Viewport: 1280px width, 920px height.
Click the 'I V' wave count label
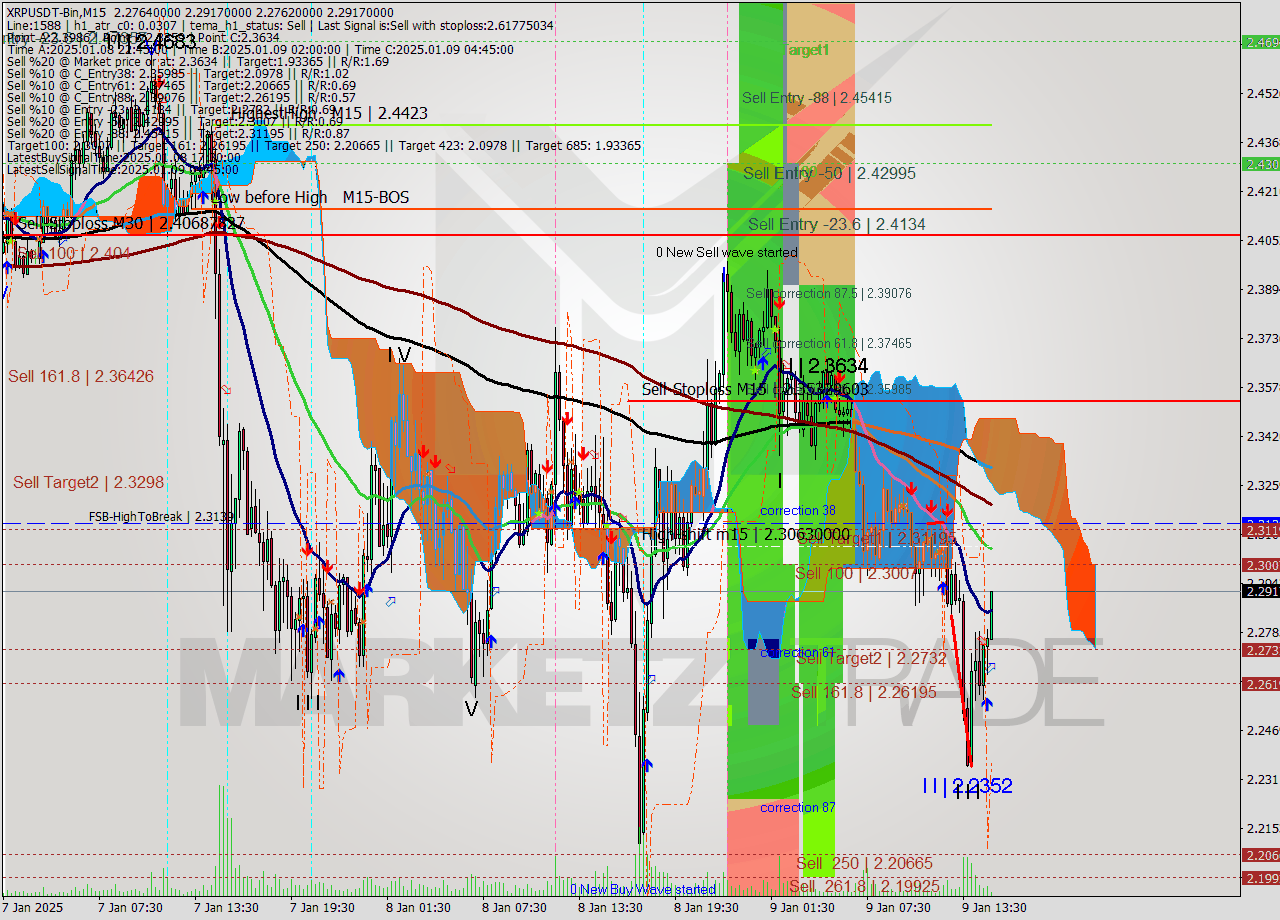pos(399,355)
